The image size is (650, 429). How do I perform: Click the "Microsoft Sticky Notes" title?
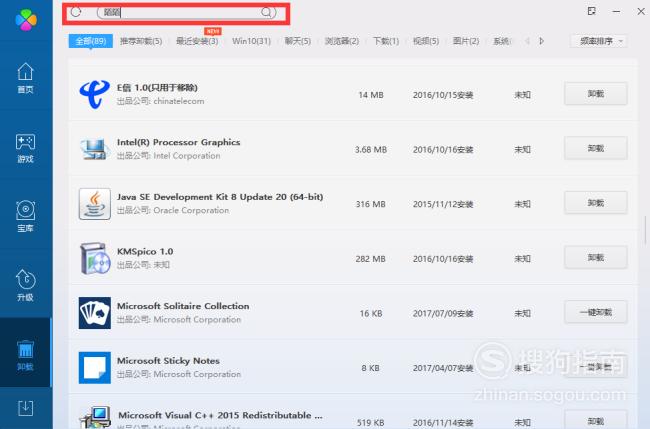[x=168, y=361]
